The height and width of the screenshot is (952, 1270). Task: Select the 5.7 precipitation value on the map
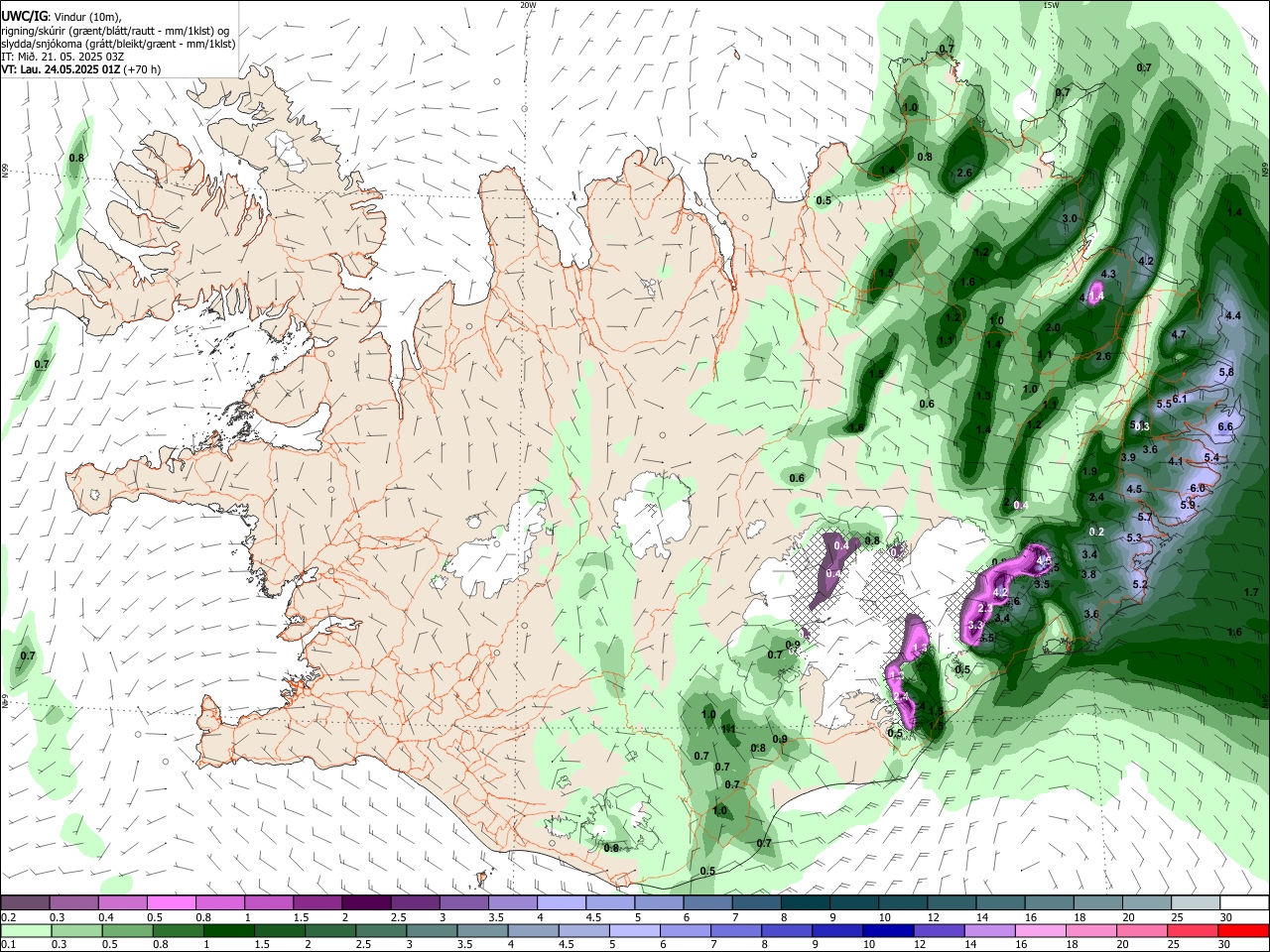[1144, 518]
